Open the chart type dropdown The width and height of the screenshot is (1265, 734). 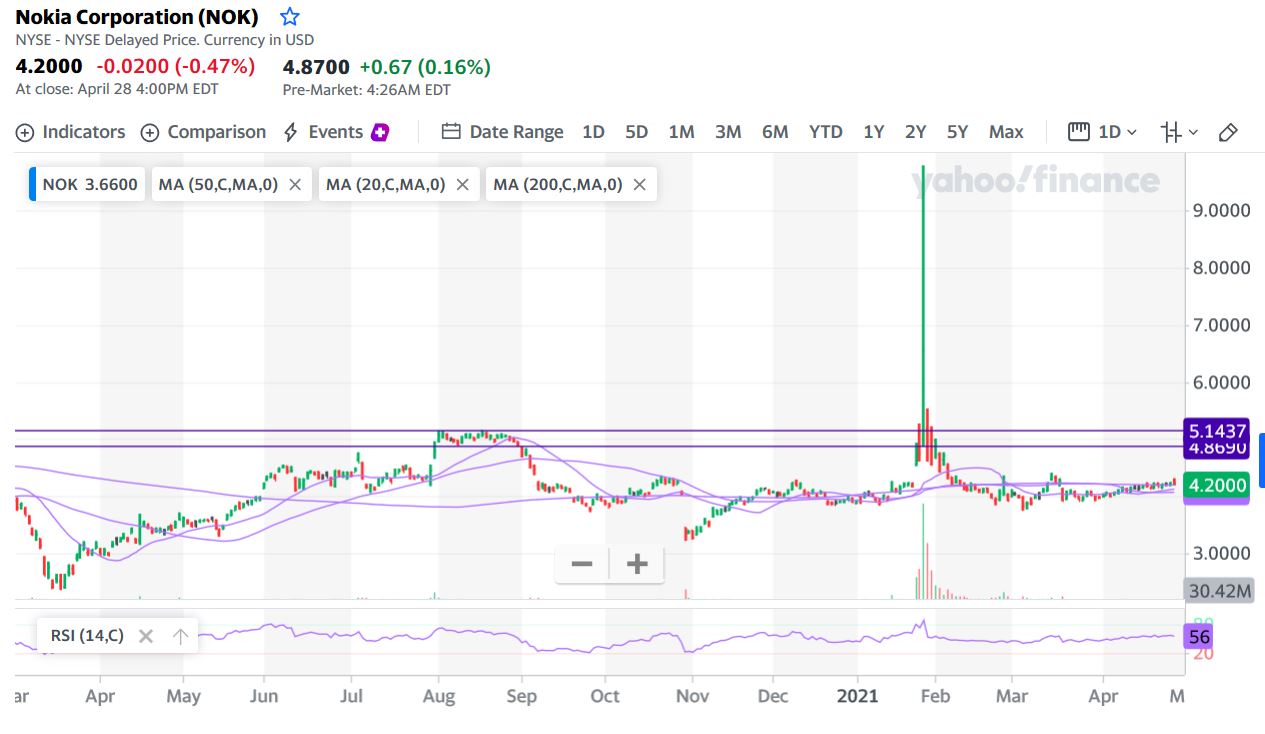[x=1179, y=132]
